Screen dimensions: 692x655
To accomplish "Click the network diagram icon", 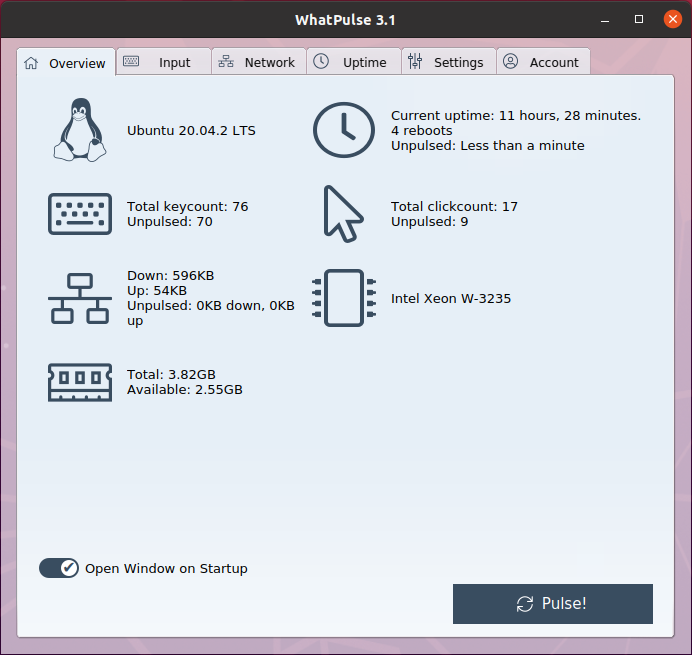I will (x=80, y=298).
